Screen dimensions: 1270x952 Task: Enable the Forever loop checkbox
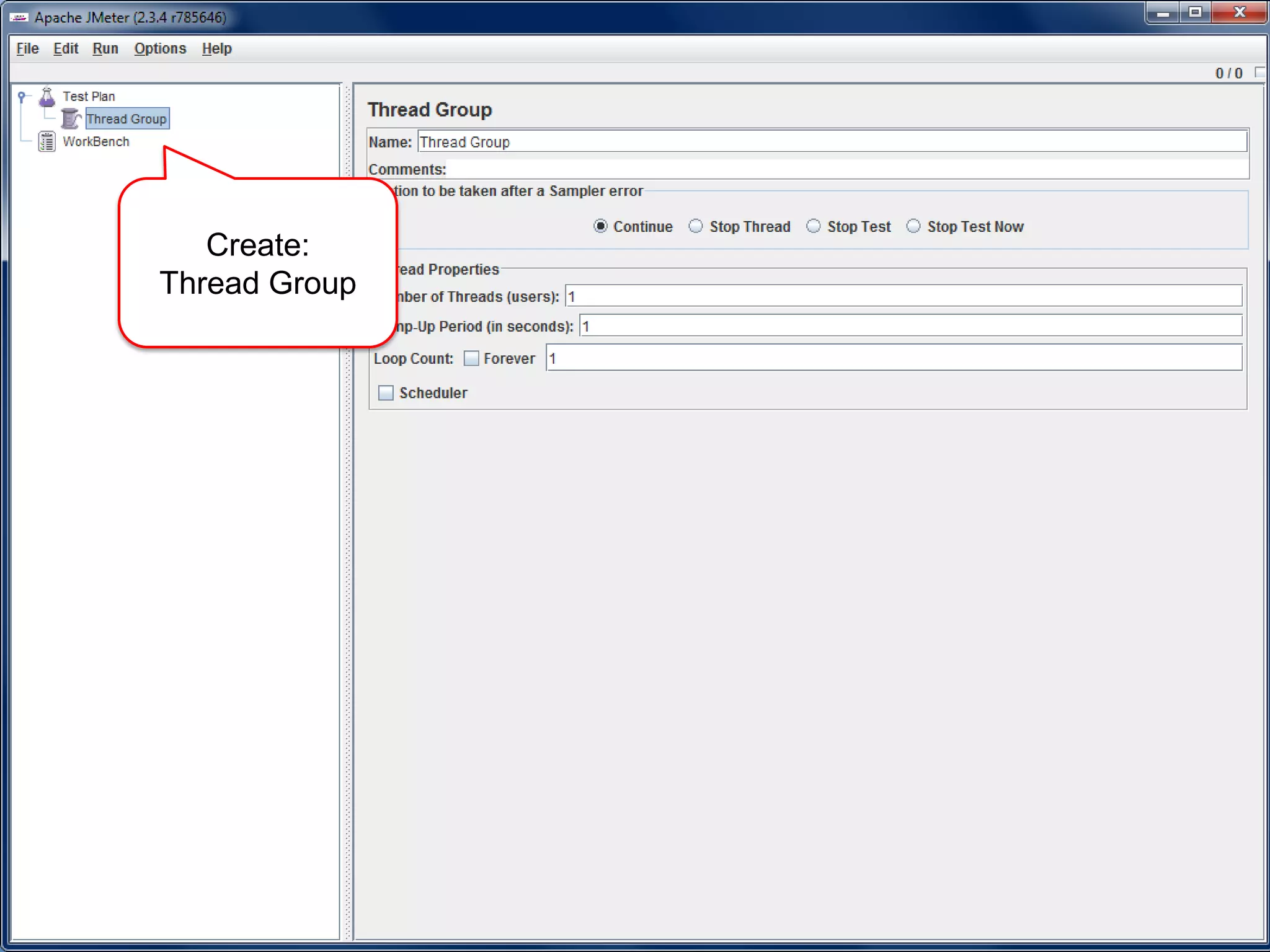[x=471, y=358]
